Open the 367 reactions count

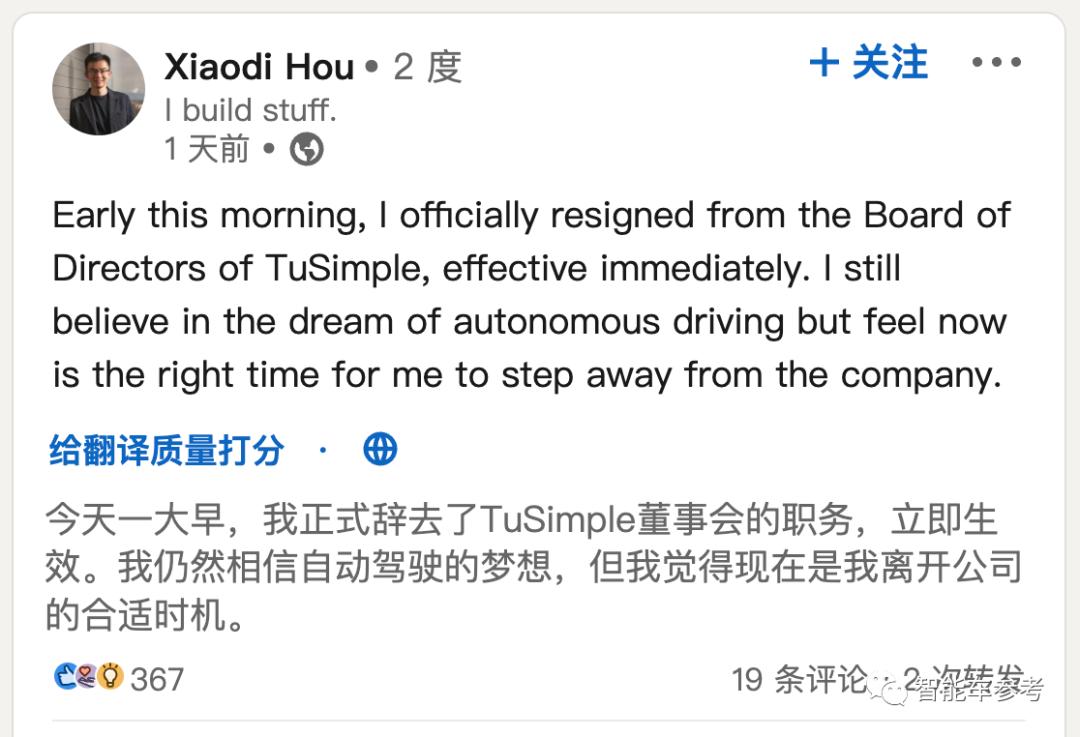pyautogui.click(x=157, y=679)
